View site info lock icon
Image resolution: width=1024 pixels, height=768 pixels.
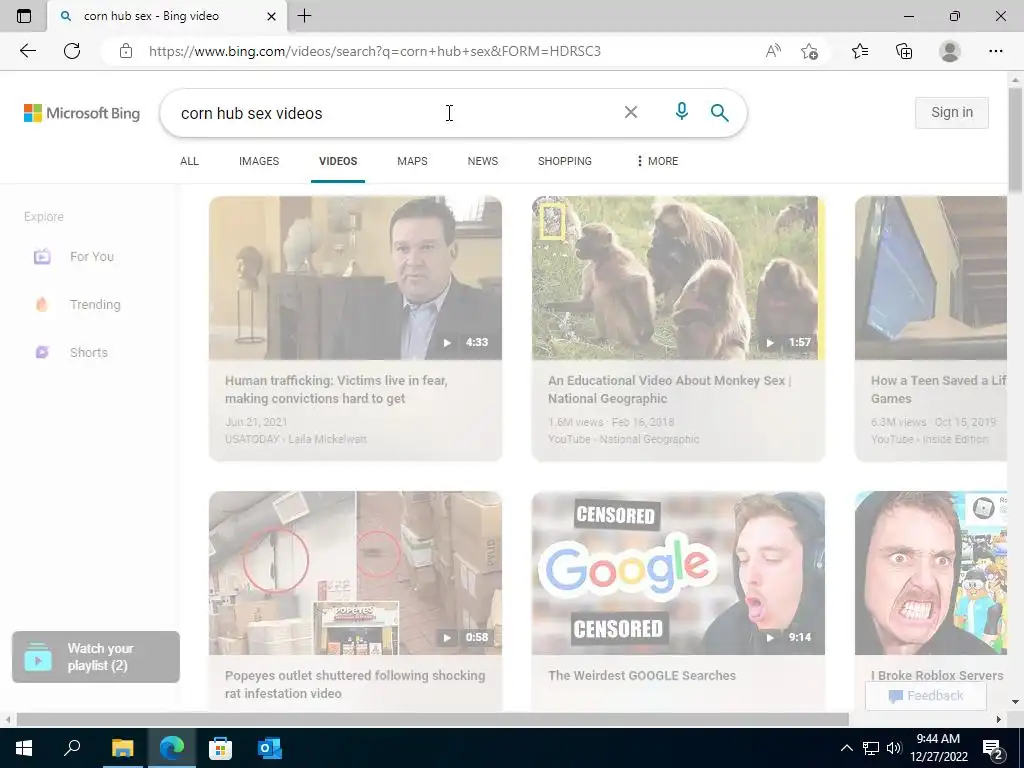(x=126, y=51)
